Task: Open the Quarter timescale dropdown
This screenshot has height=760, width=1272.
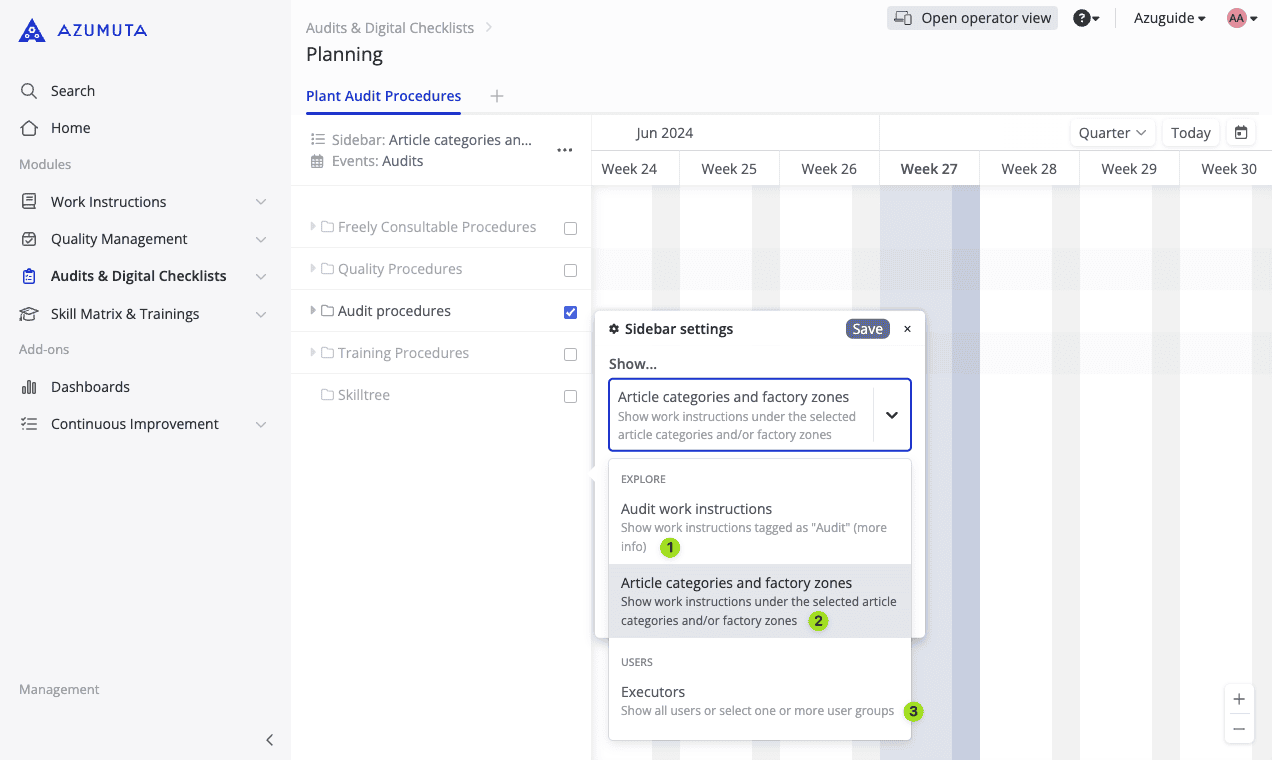Action: tap(1112, 133)
